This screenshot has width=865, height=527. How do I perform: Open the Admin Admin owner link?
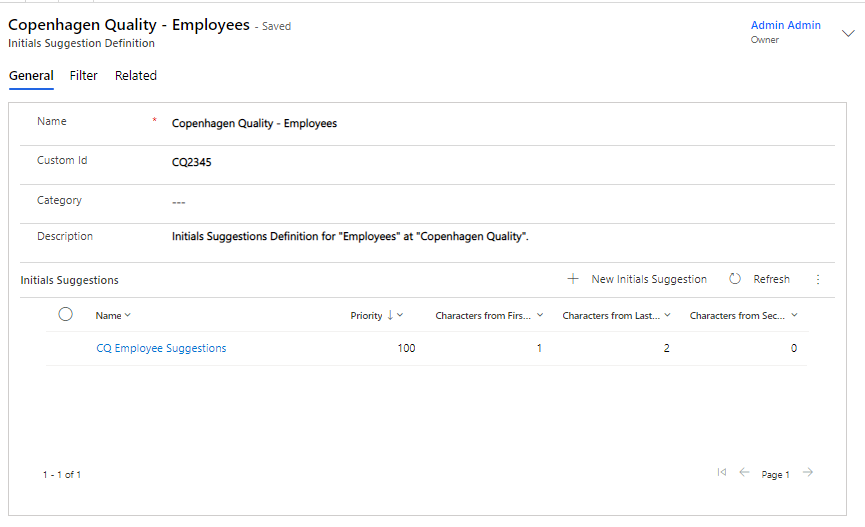pyautogui.click(x=785, y=25)
